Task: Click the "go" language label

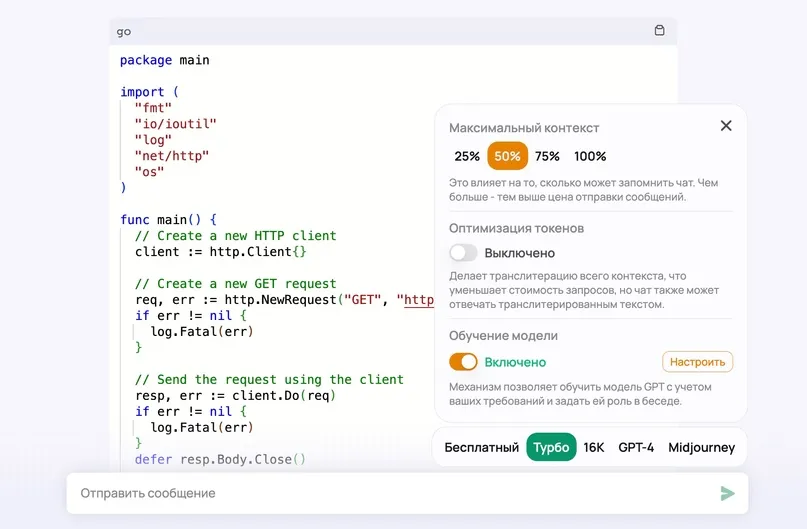Action: point(124,32)
